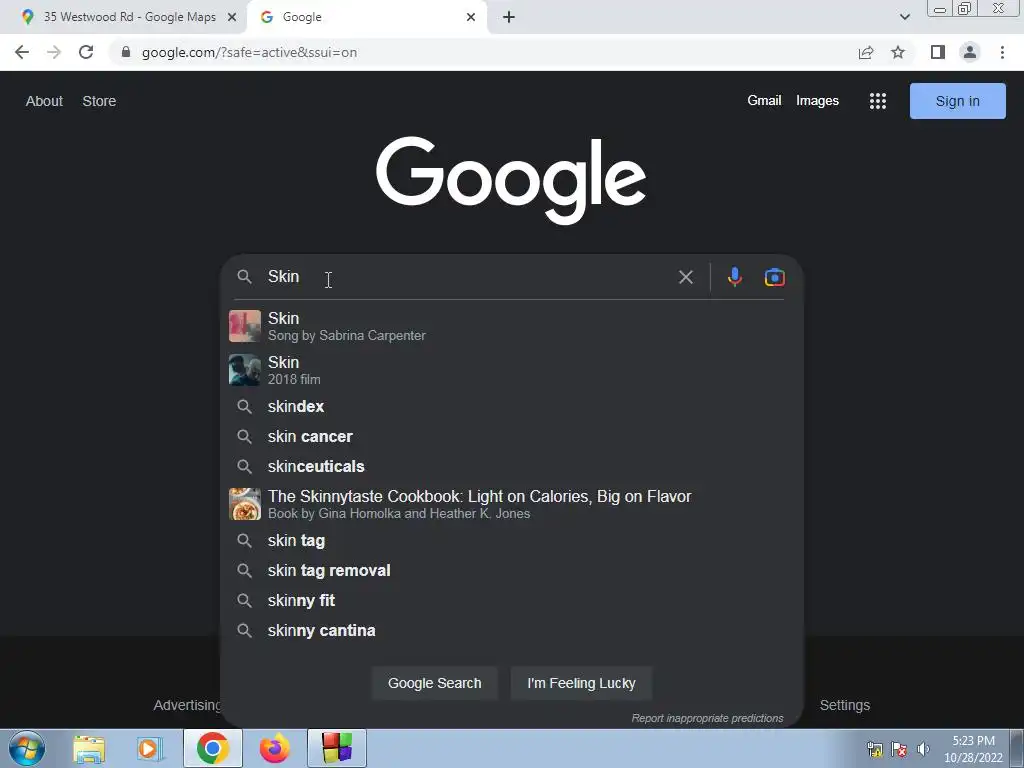Open the Windows Start menu
Image resolution: width=1024 pixels, height=768 pixels.
point(27,748)
